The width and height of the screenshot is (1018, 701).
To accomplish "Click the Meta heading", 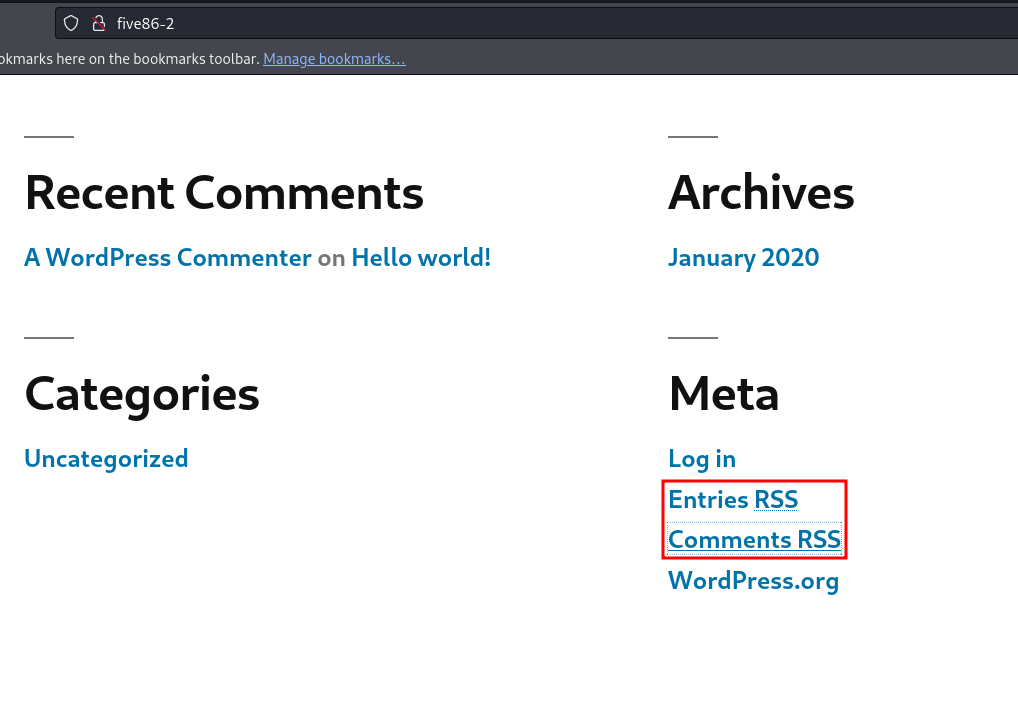I will [724, 394].
